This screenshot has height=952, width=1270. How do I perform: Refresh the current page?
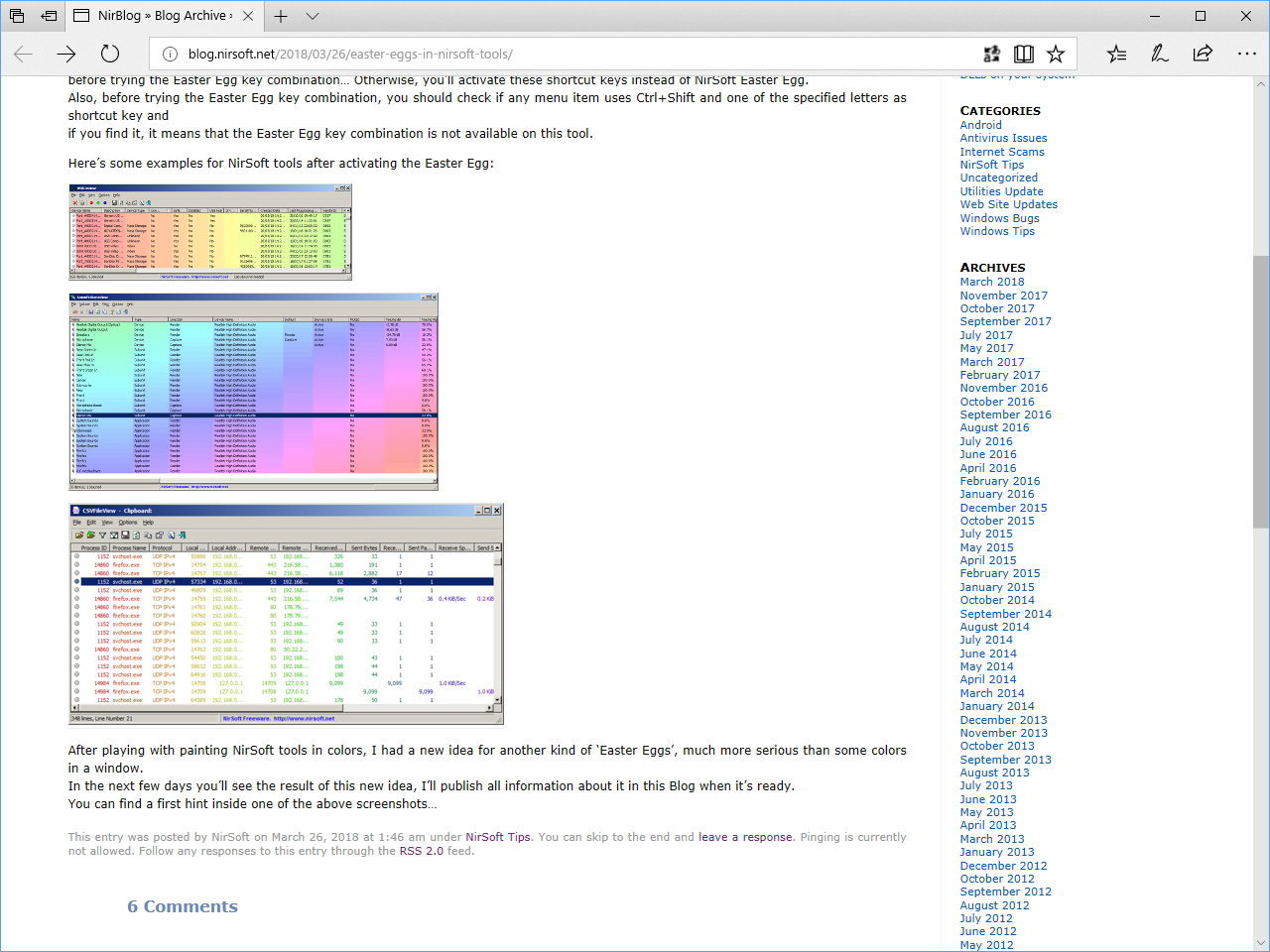[x=110, y=54]
